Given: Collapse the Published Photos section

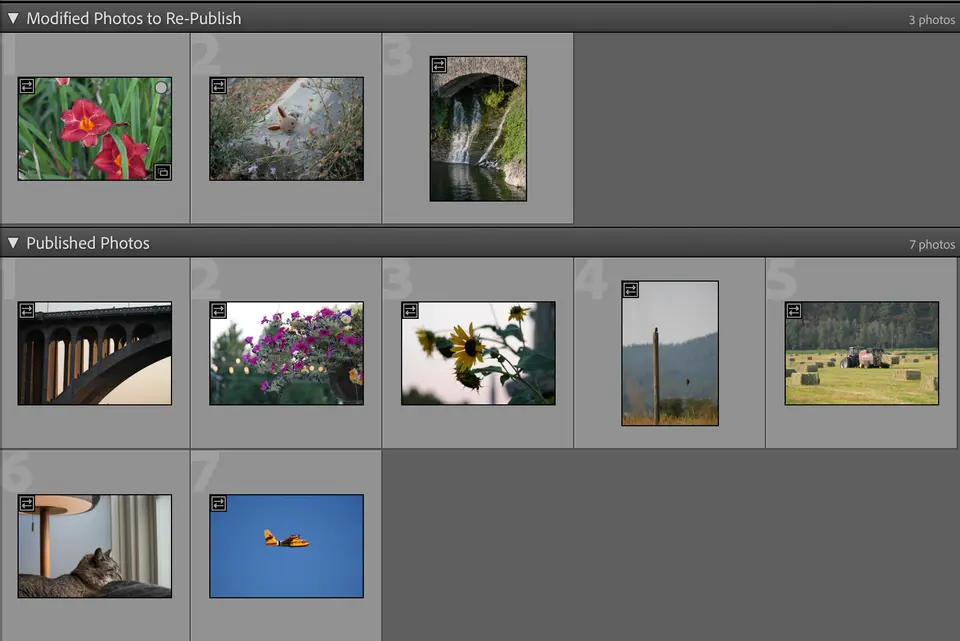Looking at the screenshot, I should [13, 243].
